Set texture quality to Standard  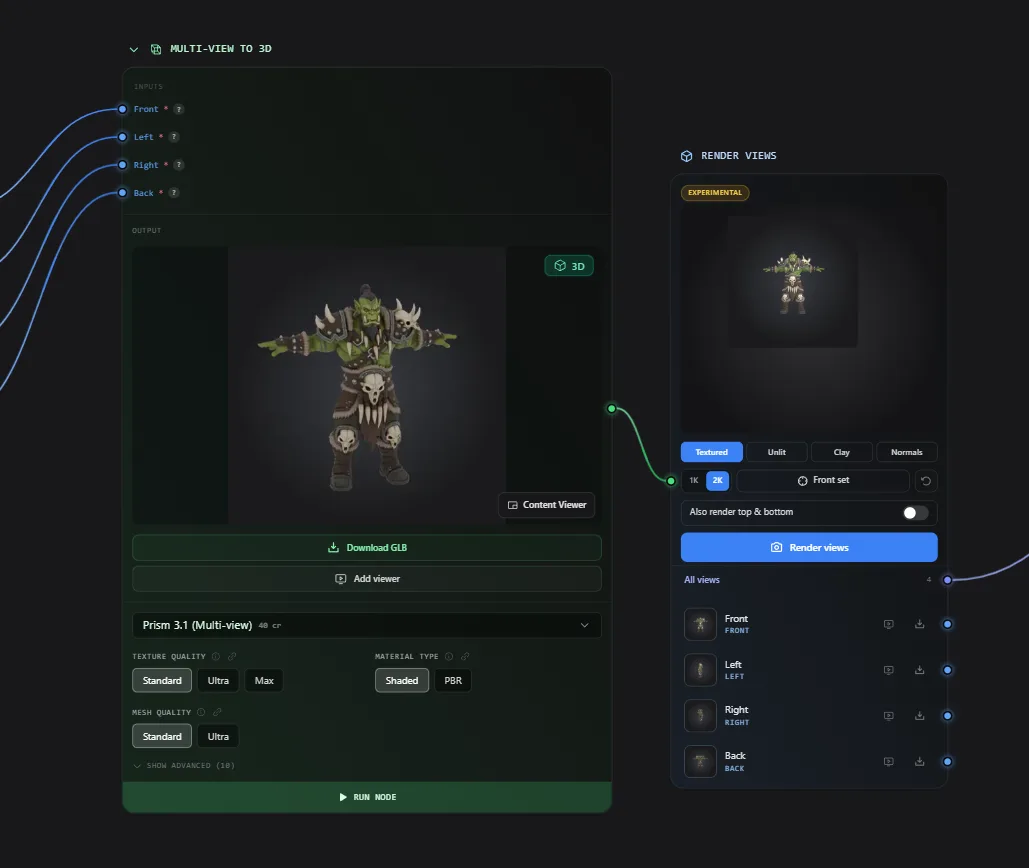tap(162, 680)
